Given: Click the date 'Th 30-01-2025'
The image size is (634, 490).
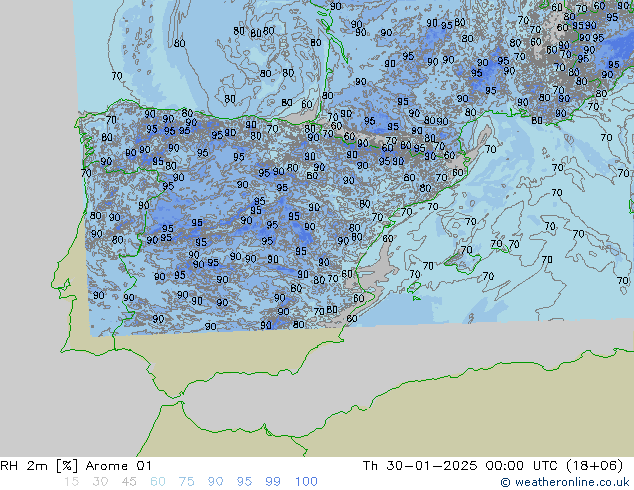Looking at the screenshot, I should 420,466.
